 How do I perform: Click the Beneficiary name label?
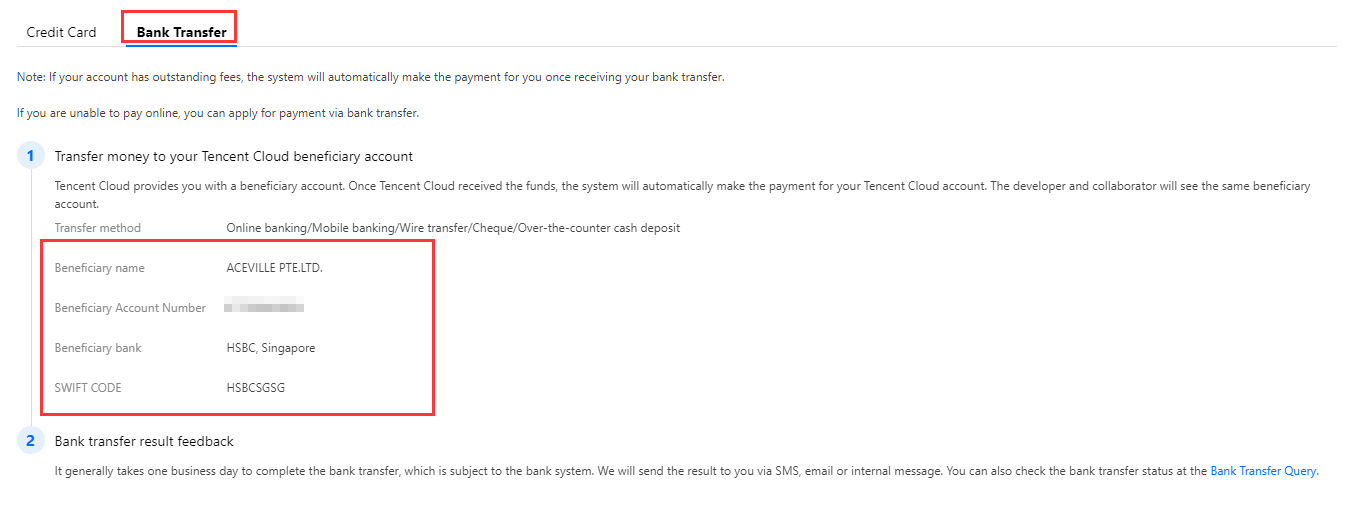point(99,268)
